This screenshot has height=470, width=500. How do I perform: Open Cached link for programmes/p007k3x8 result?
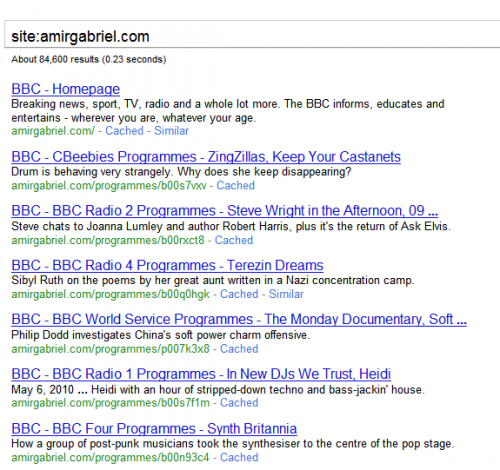[x=239, y=349]
